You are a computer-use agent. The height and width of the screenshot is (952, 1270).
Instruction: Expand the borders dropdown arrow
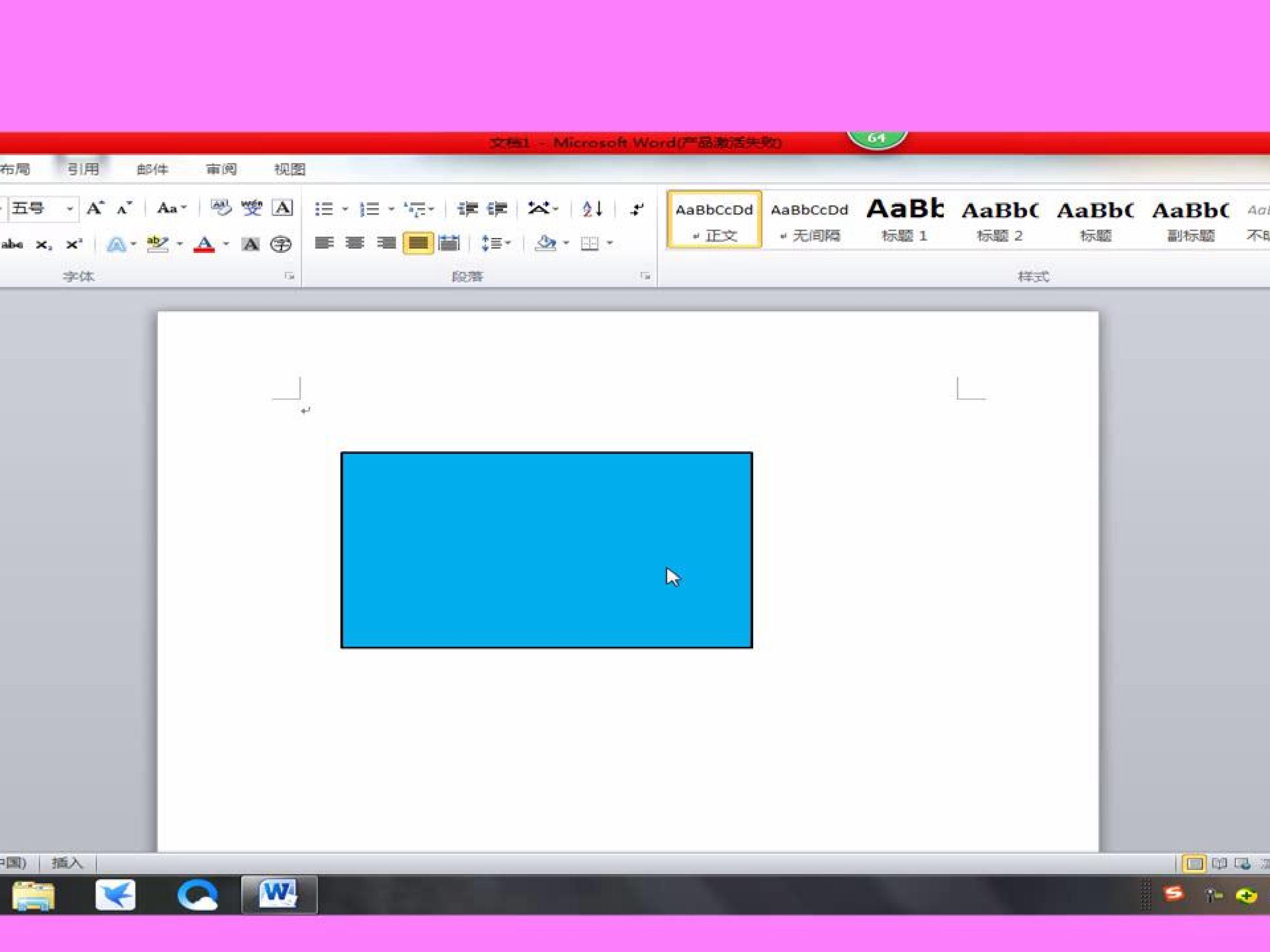click(x=610, y=244)
